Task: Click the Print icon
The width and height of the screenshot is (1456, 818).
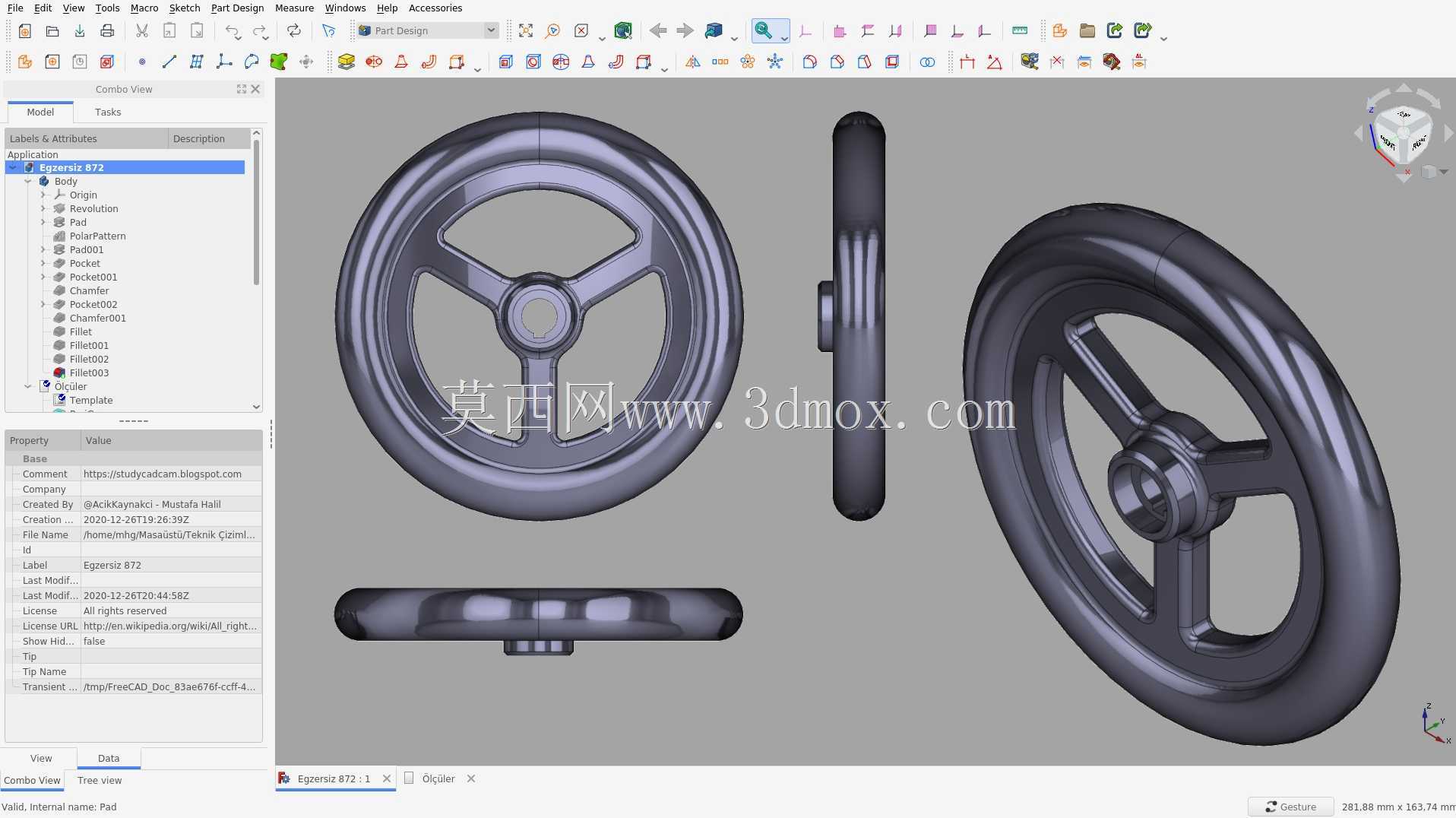Action: click(x=107, y=30)
